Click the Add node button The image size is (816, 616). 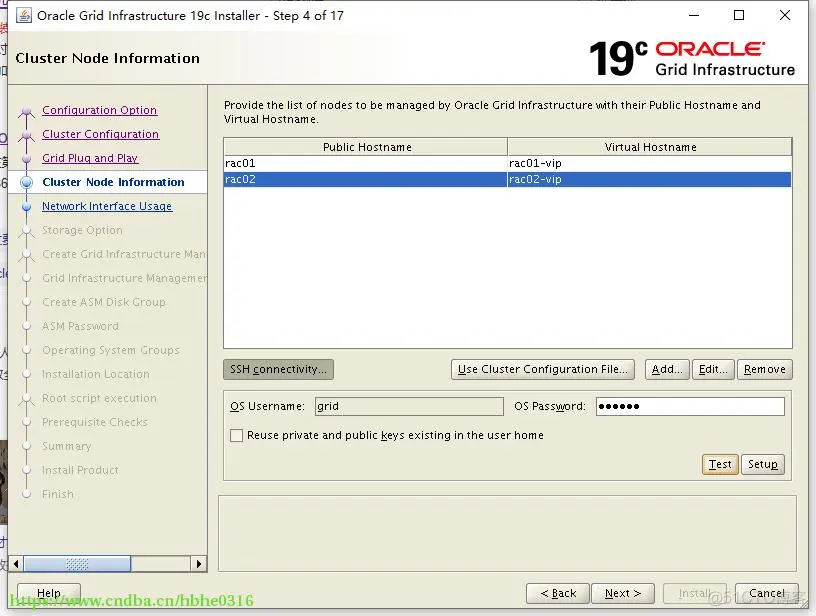point(667,369)
